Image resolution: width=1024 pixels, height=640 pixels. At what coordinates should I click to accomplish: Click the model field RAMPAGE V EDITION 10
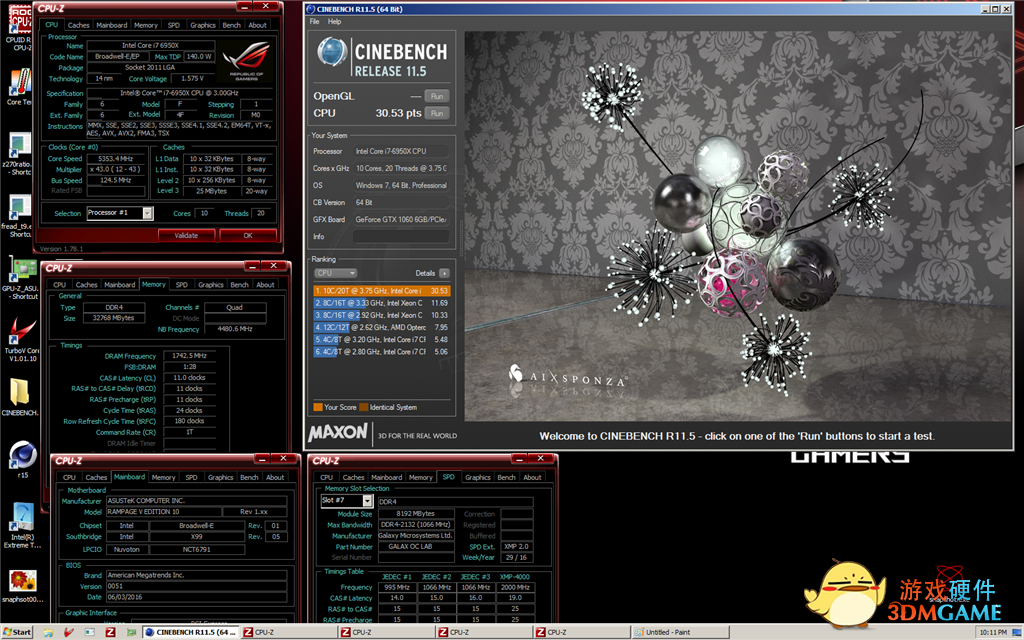pos(163,511)
